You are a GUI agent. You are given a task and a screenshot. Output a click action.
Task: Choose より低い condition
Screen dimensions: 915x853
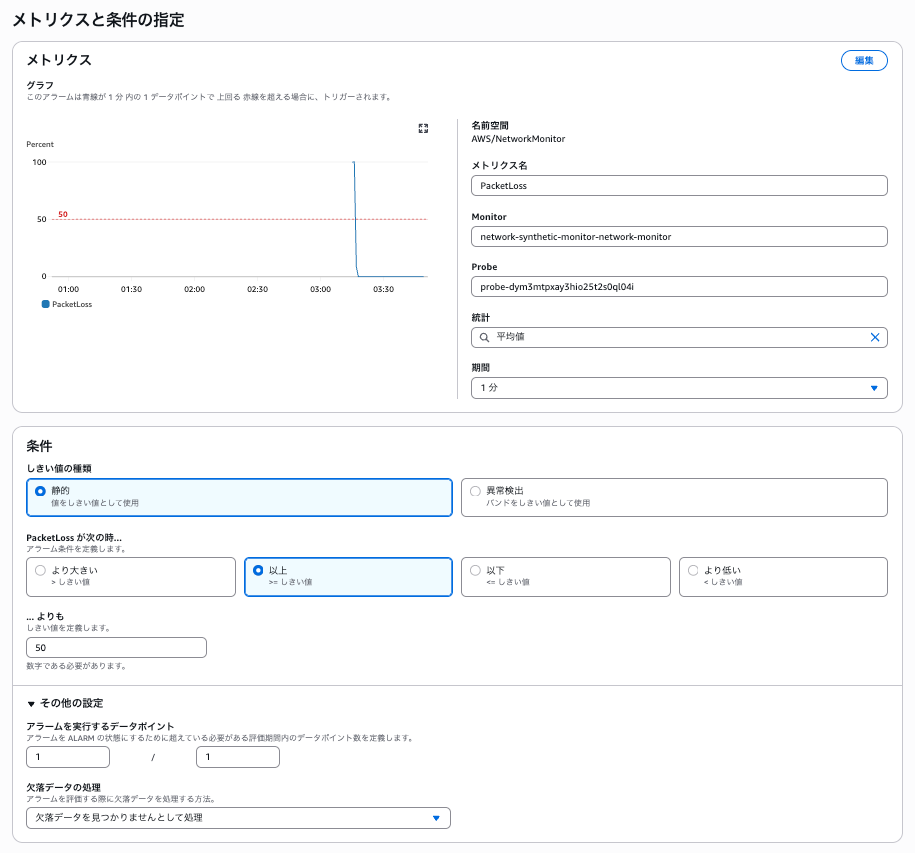point(783,577)
